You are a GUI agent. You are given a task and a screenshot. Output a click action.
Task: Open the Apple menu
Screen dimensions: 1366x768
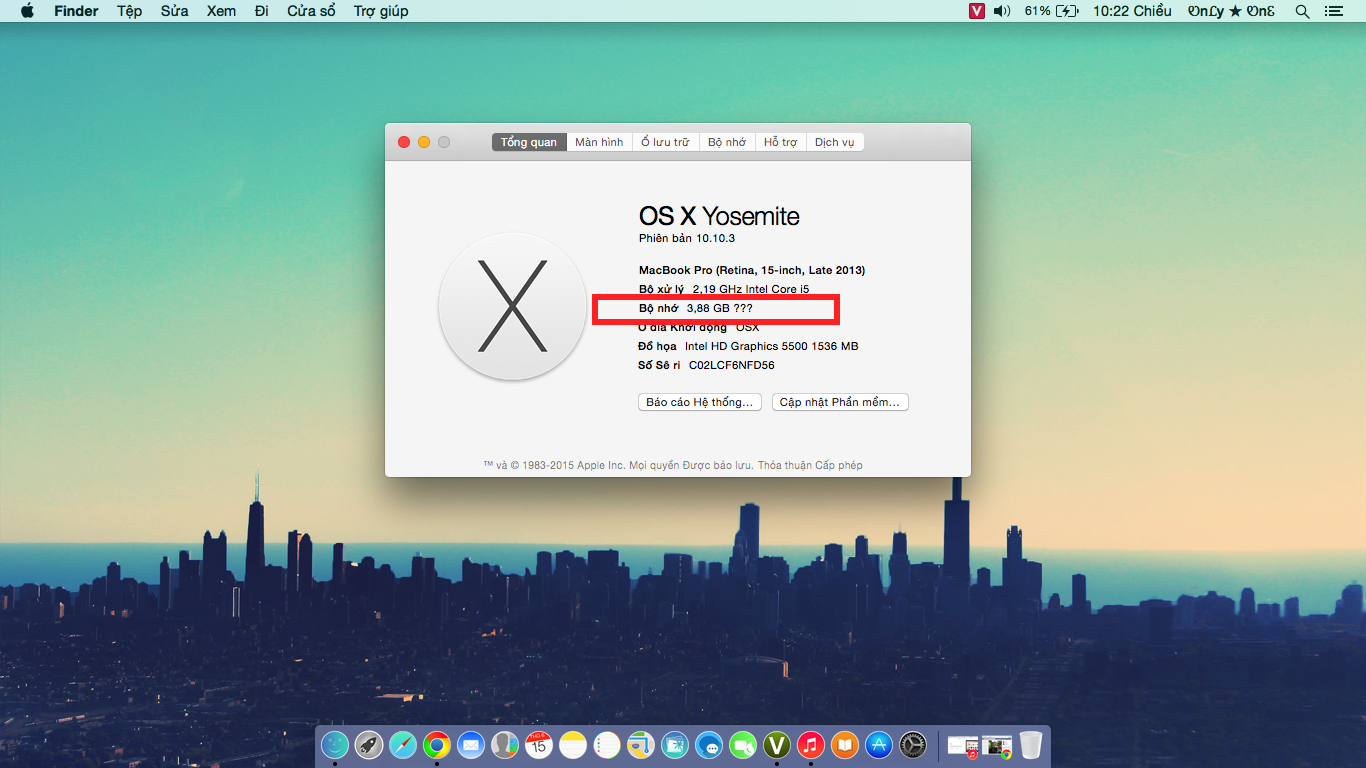click(x=27, y=11)
